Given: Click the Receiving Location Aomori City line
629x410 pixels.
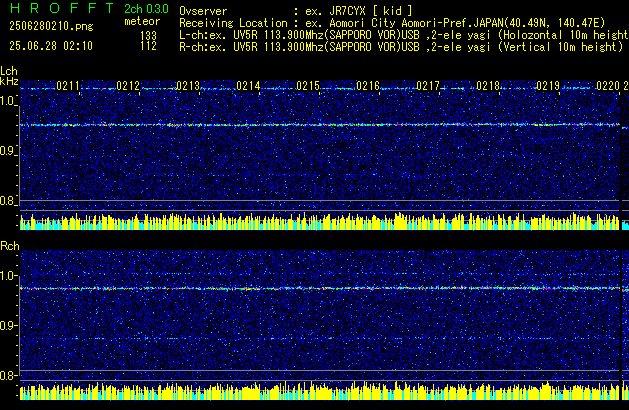Looking at the screenshot, I should pyautogui.click(x=392, y=23).
